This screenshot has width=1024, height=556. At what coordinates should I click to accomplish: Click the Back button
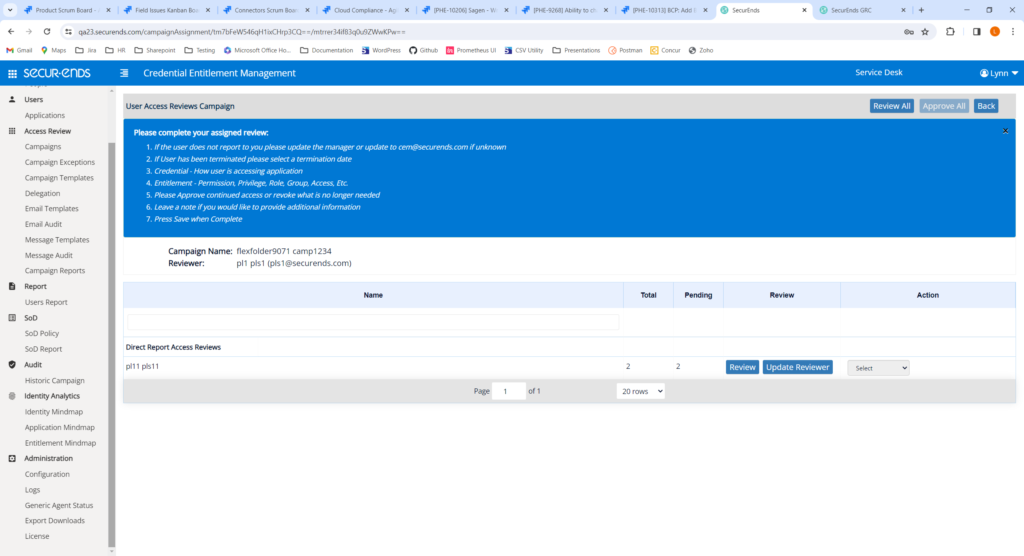click(985, 106)
